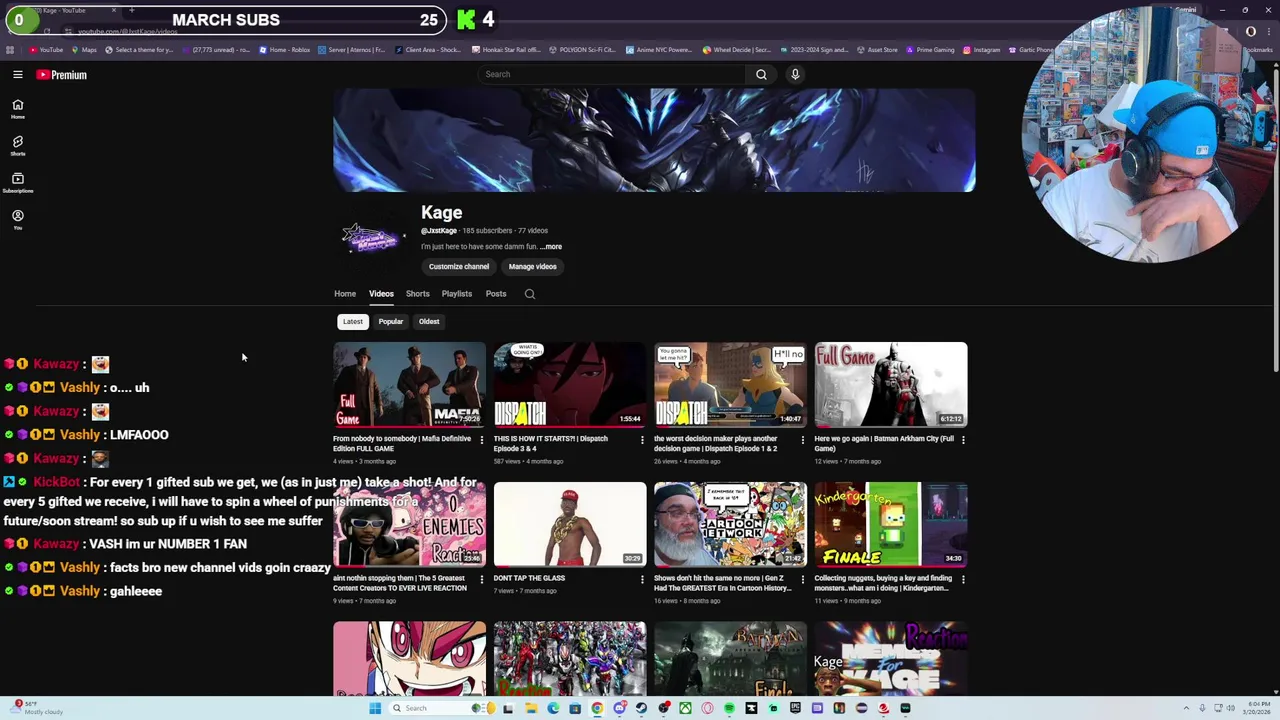Open the You section in the sidebar

tap(17, 220)
